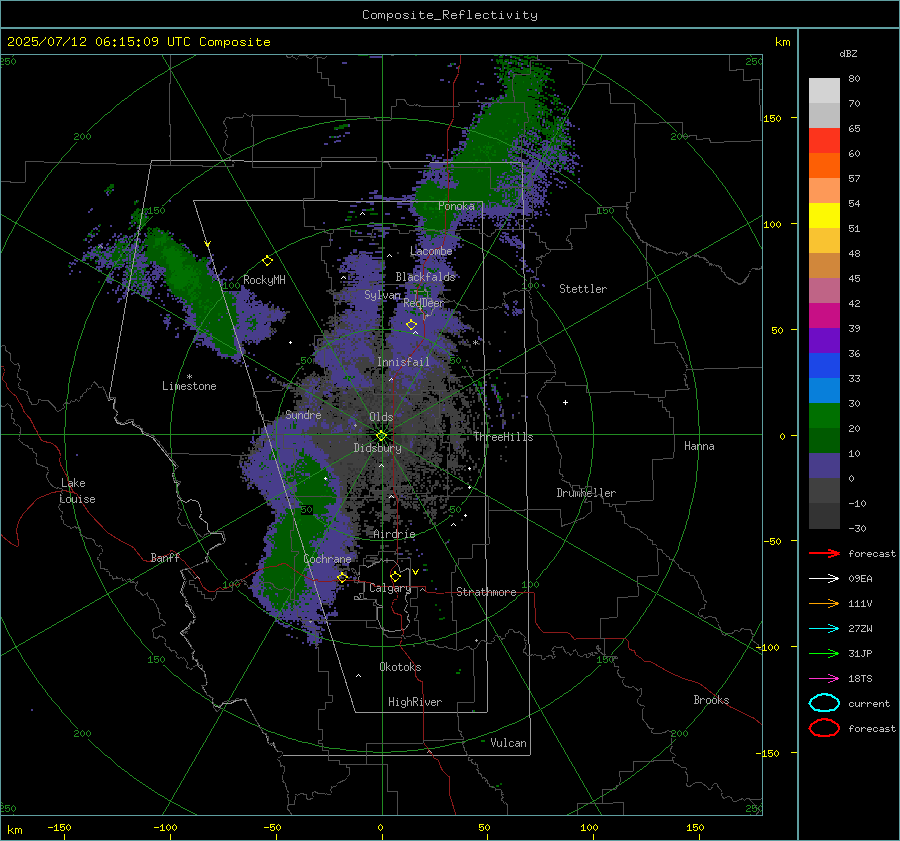This screenshot has width=900, height=841.
Task: Click the Vulcan city label
Action: (x=508, y=743)
